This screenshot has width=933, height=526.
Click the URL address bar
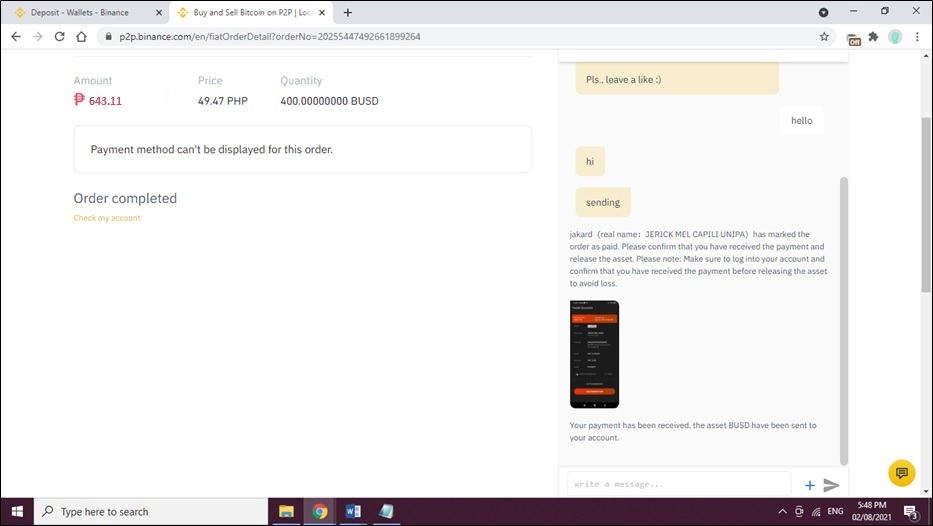(x=450, y=36)
